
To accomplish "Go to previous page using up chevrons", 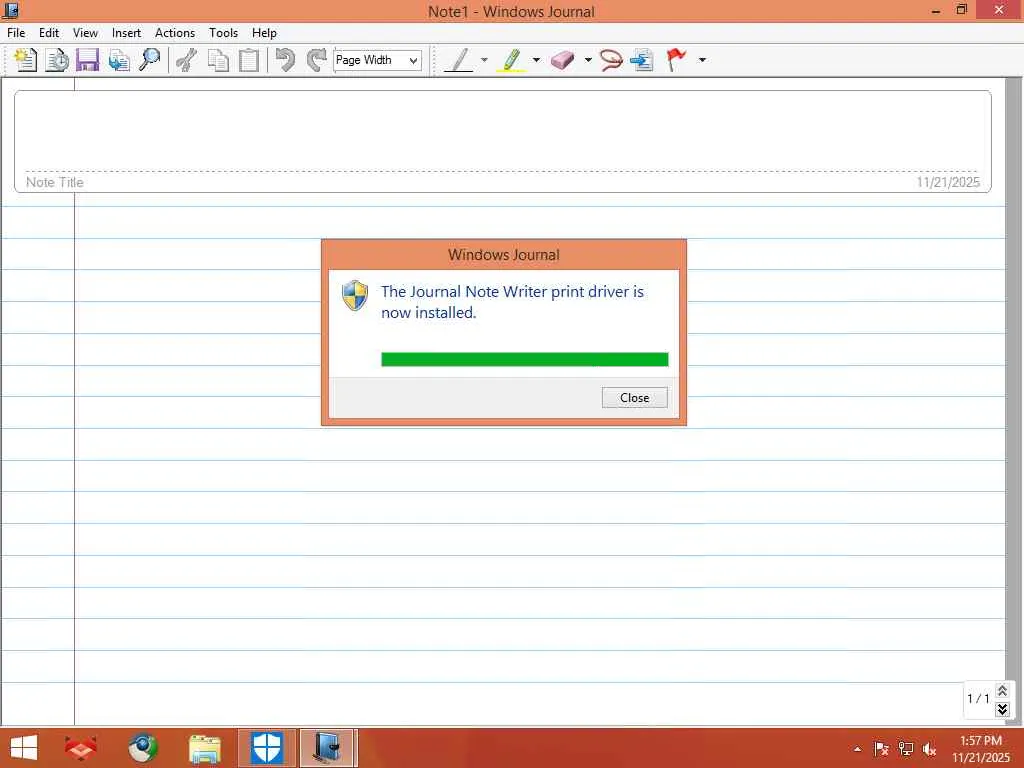I will (1002, 690).
